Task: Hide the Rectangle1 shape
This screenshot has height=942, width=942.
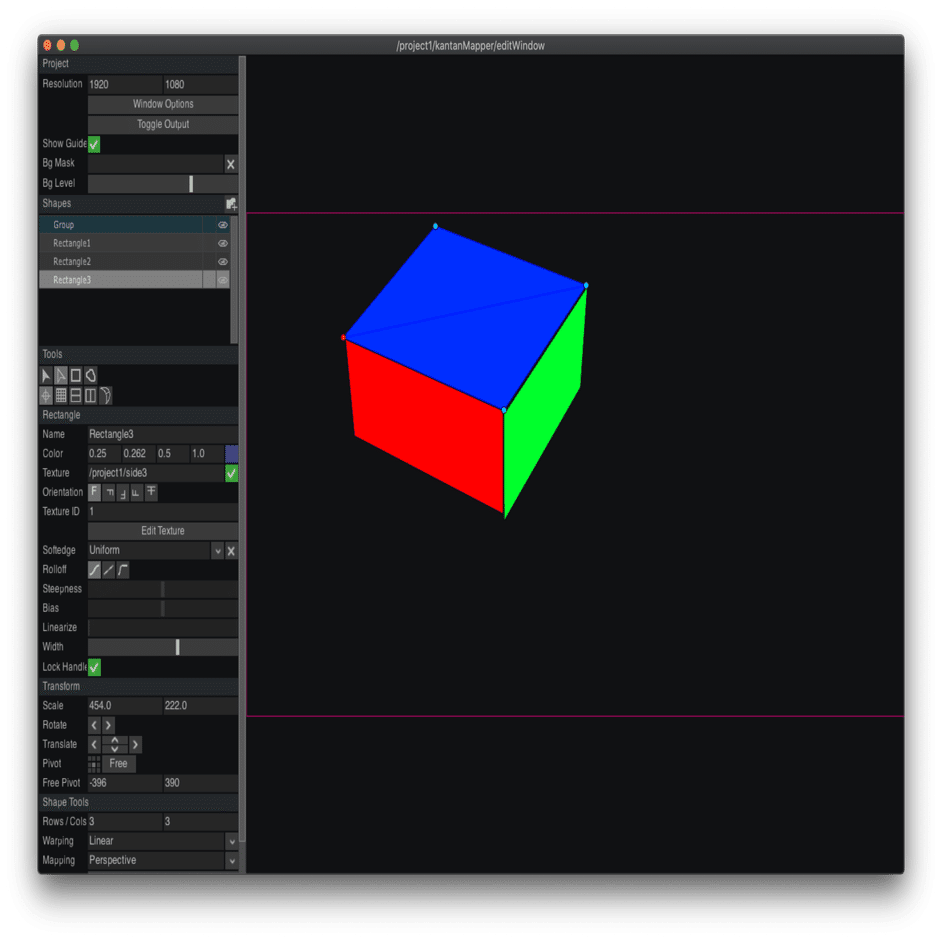Action: (223, 243)
